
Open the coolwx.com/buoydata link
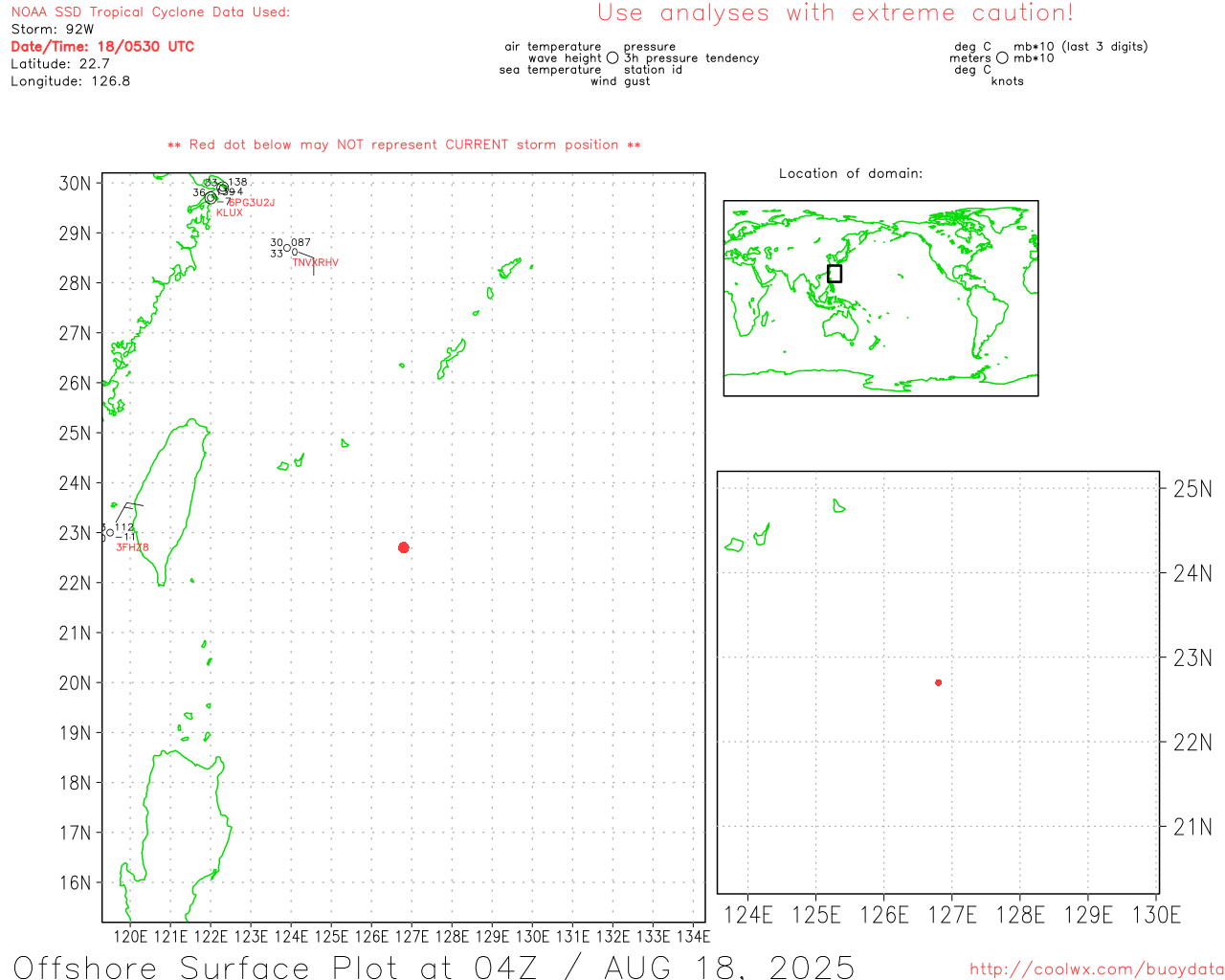point(1097,969)
